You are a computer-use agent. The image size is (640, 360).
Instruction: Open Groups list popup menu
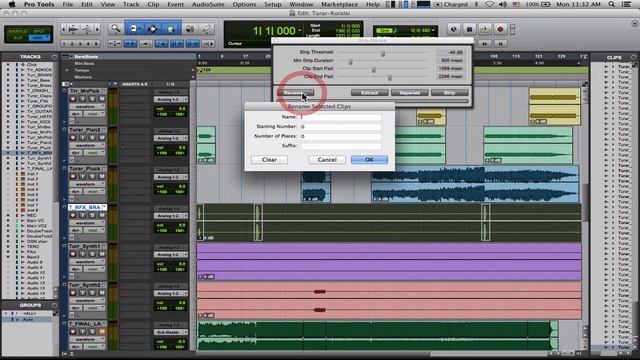coord(54,305)
